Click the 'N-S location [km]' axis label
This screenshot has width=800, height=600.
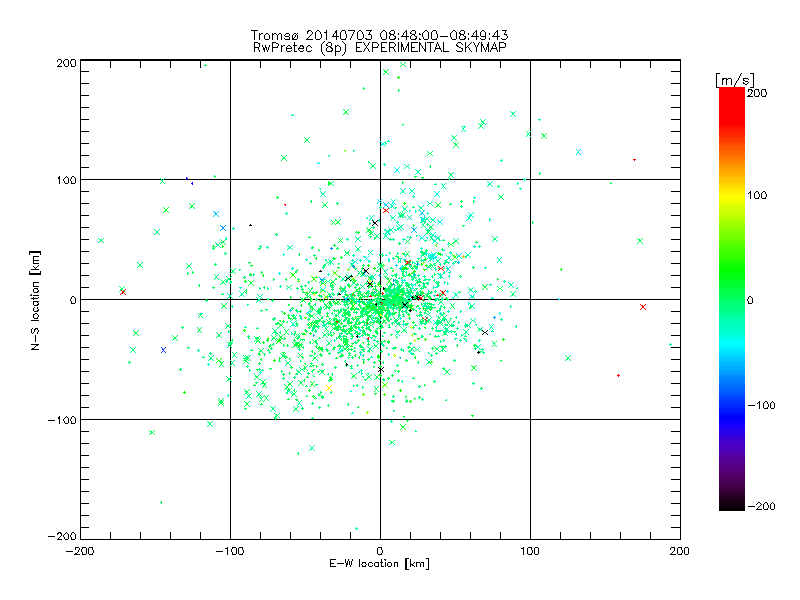coord(35,301)
